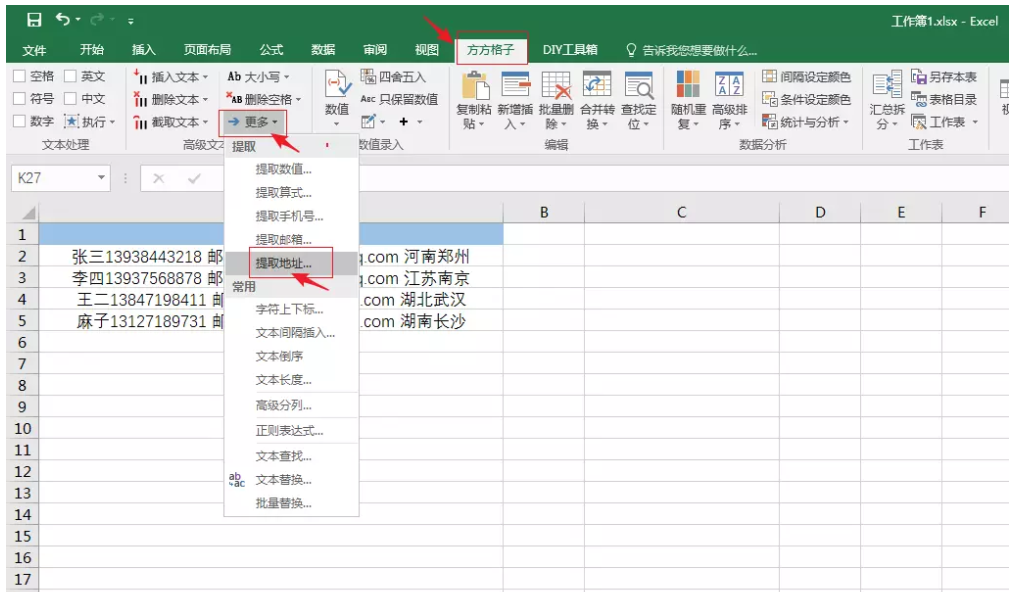Choose 提取手机号... from the menu
Screen dimensions: 1010x592
click(291, 216)
